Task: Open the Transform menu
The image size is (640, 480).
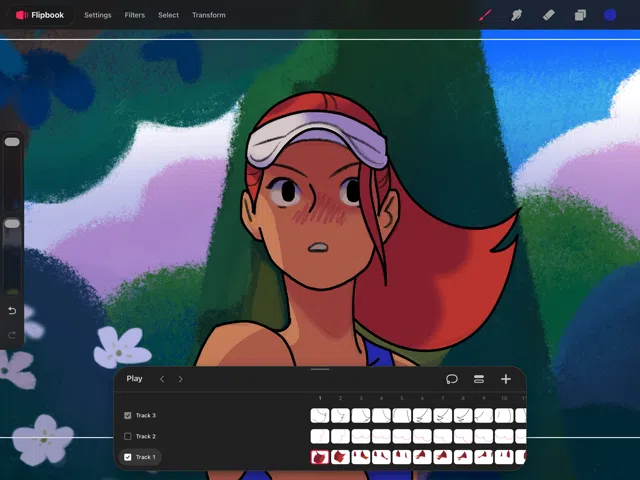Action: click(x=209, y=15)
